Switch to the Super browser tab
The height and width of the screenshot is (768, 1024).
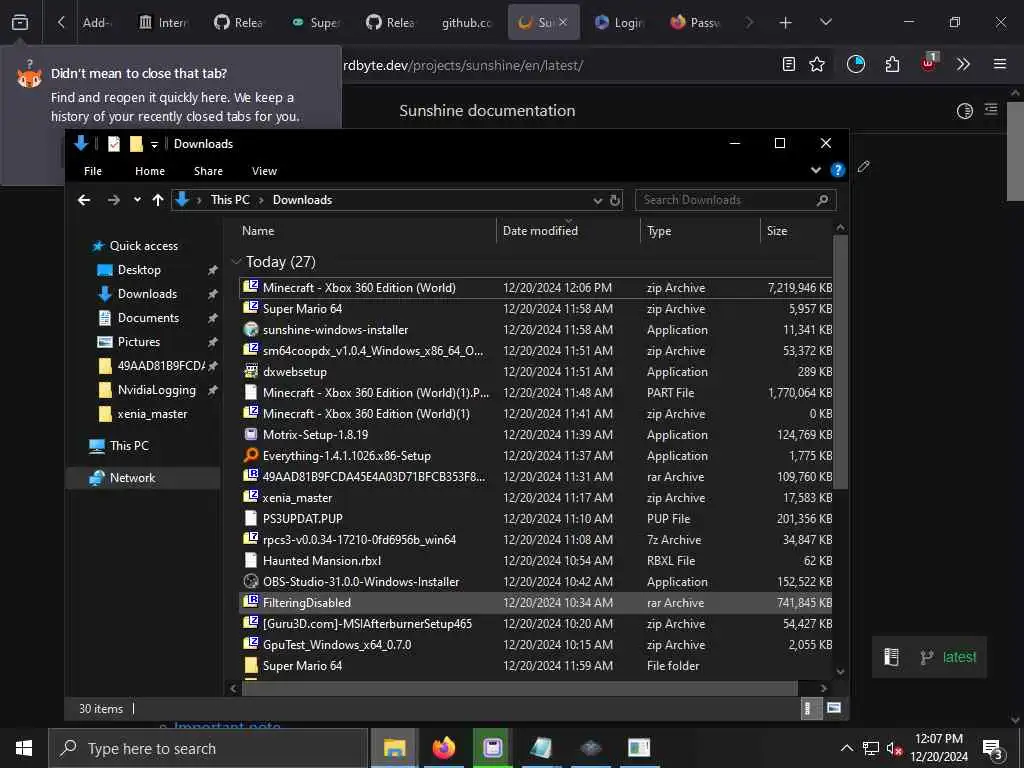tap(315, 22)
